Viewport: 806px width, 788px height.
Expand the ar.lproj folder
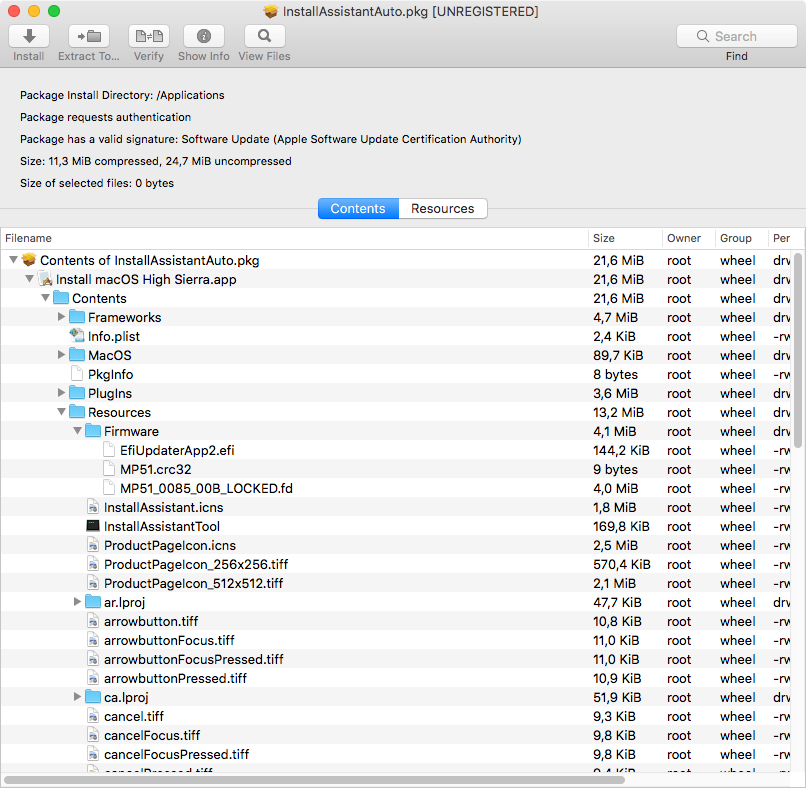[x=78, y=602]
